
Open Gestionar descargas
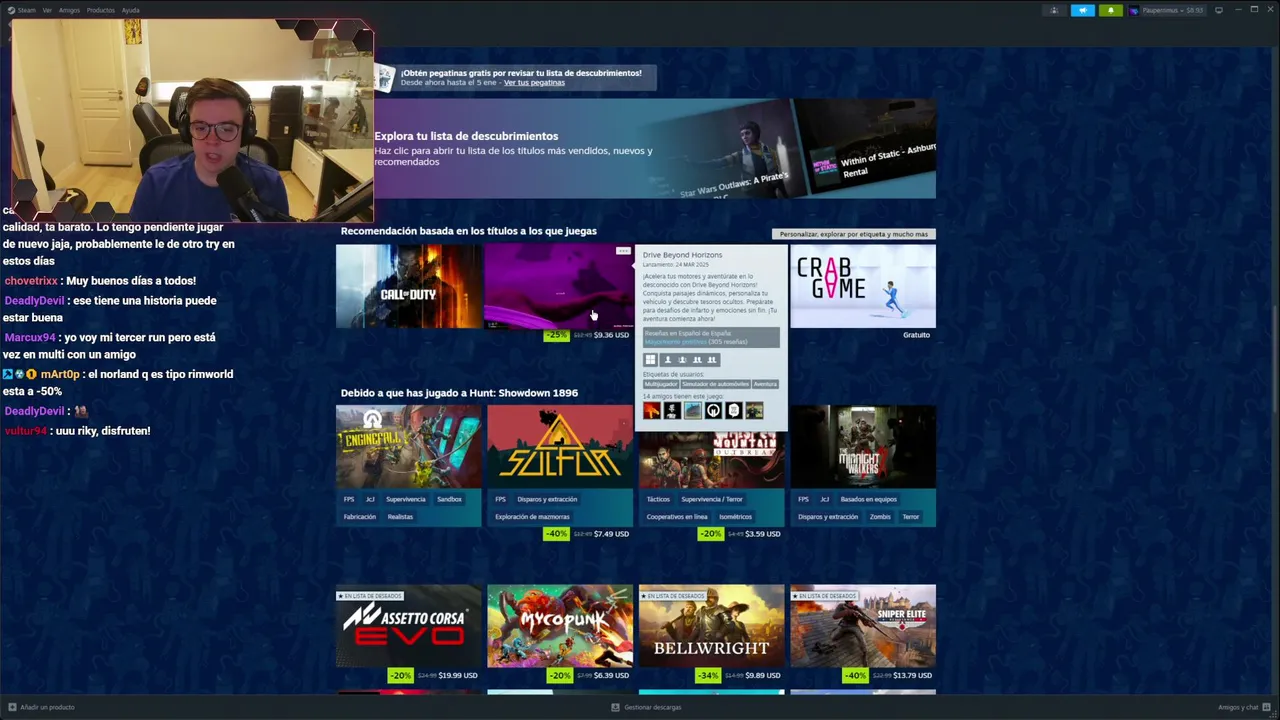click(653, 707)
